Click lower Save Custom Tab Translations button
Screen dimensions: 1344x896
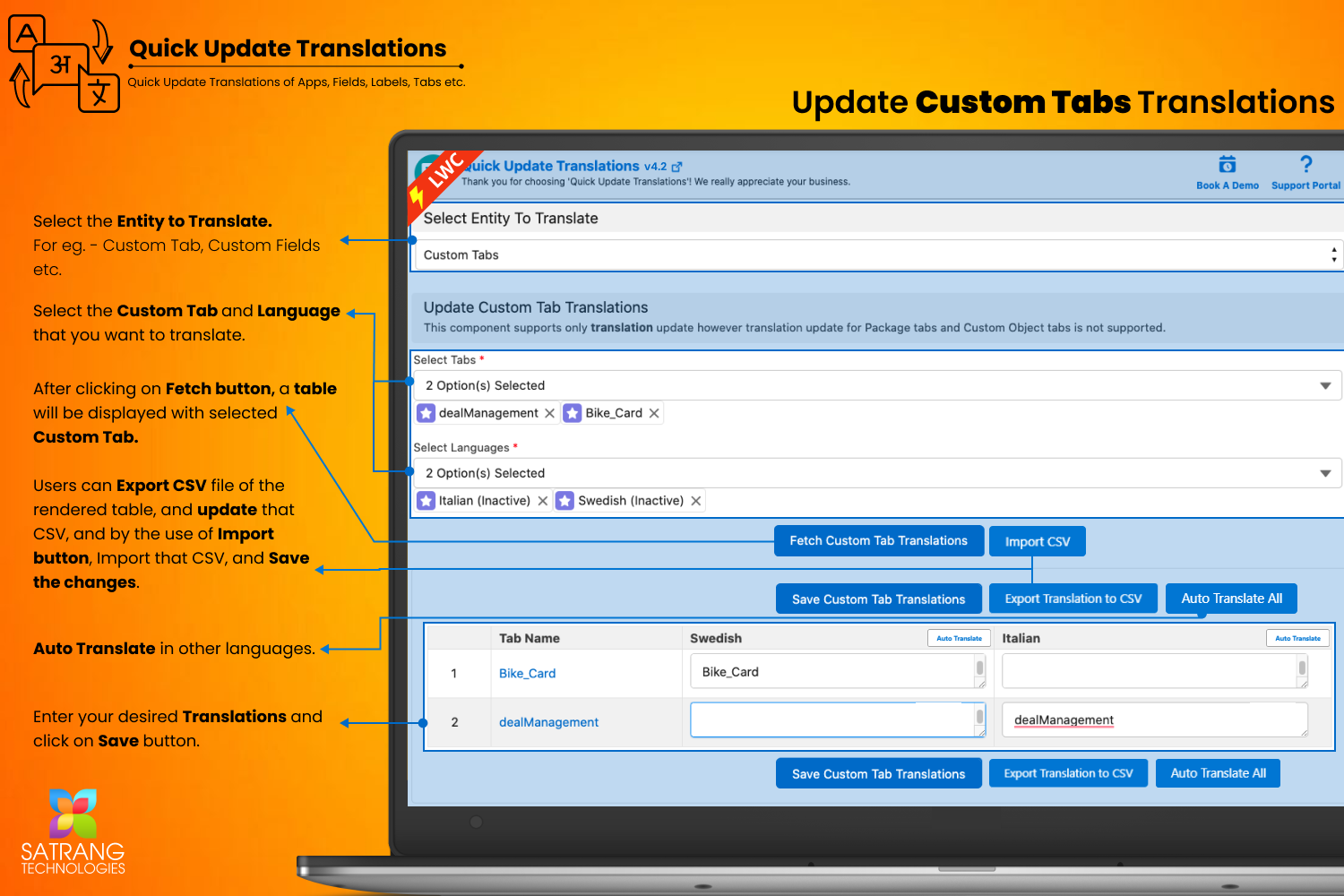pyautogui.click(x=879, y=773)
